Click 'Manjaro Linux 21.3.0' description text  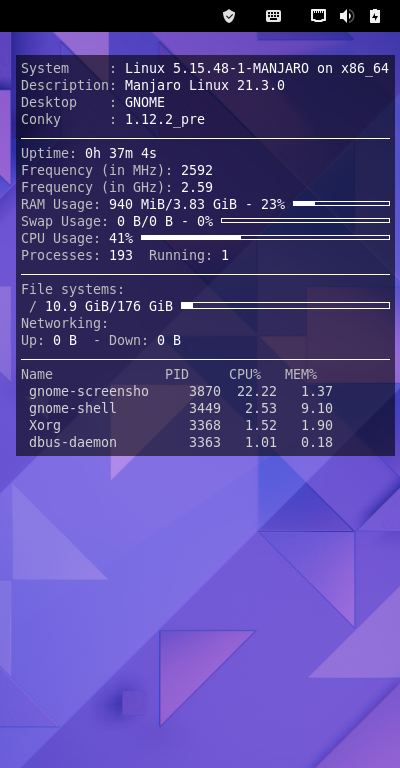tap(205, 85)
